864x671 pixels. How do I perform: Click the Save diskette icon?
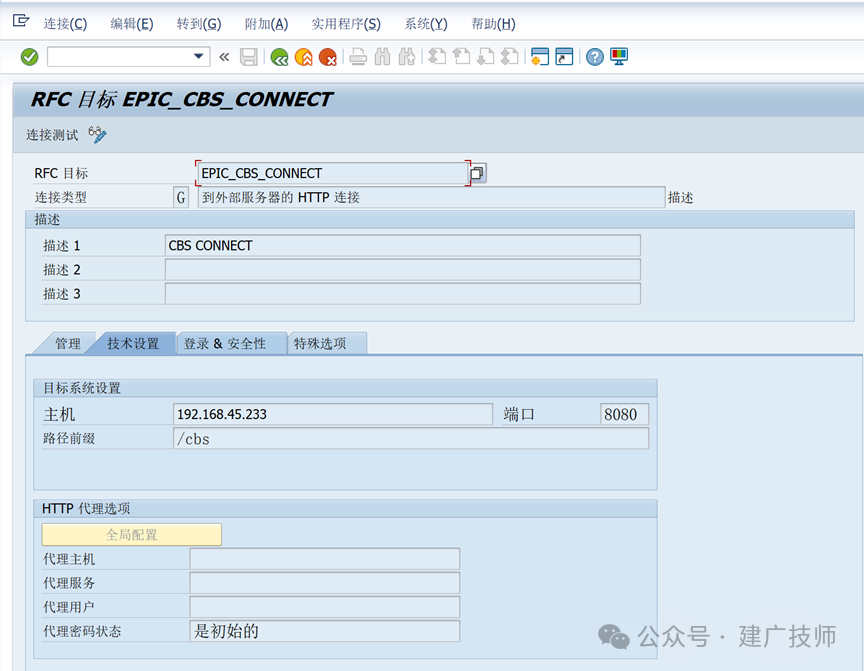[x=249, y=57]
